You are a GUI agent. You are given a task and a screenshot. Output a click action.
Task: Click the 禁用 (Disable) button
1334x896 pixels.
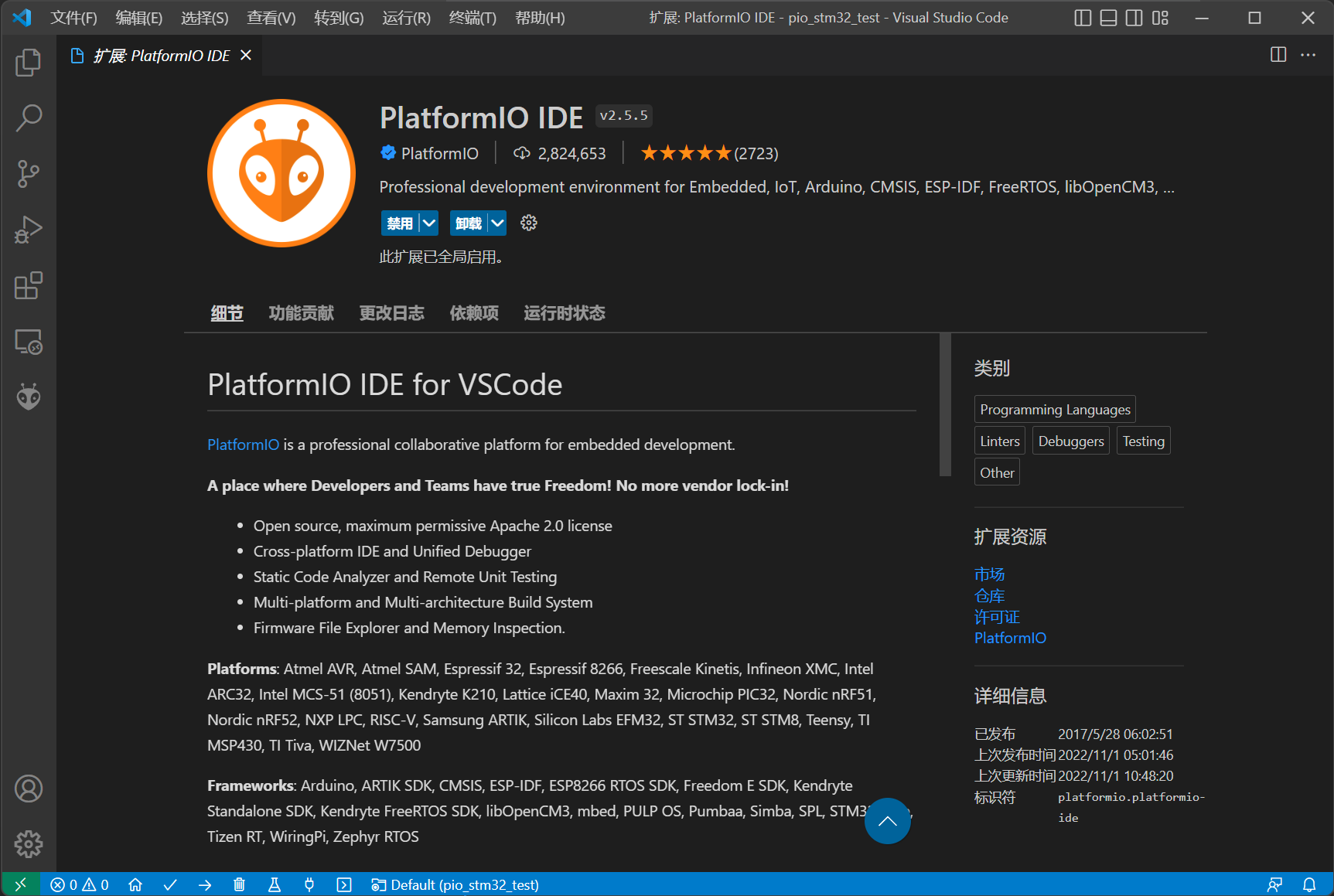(400, 223)
